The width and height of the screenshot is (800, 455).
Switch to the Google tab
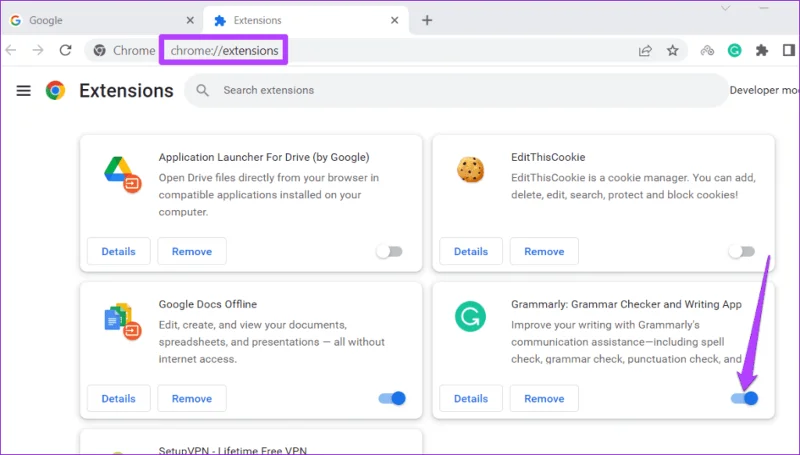[102, 20]
